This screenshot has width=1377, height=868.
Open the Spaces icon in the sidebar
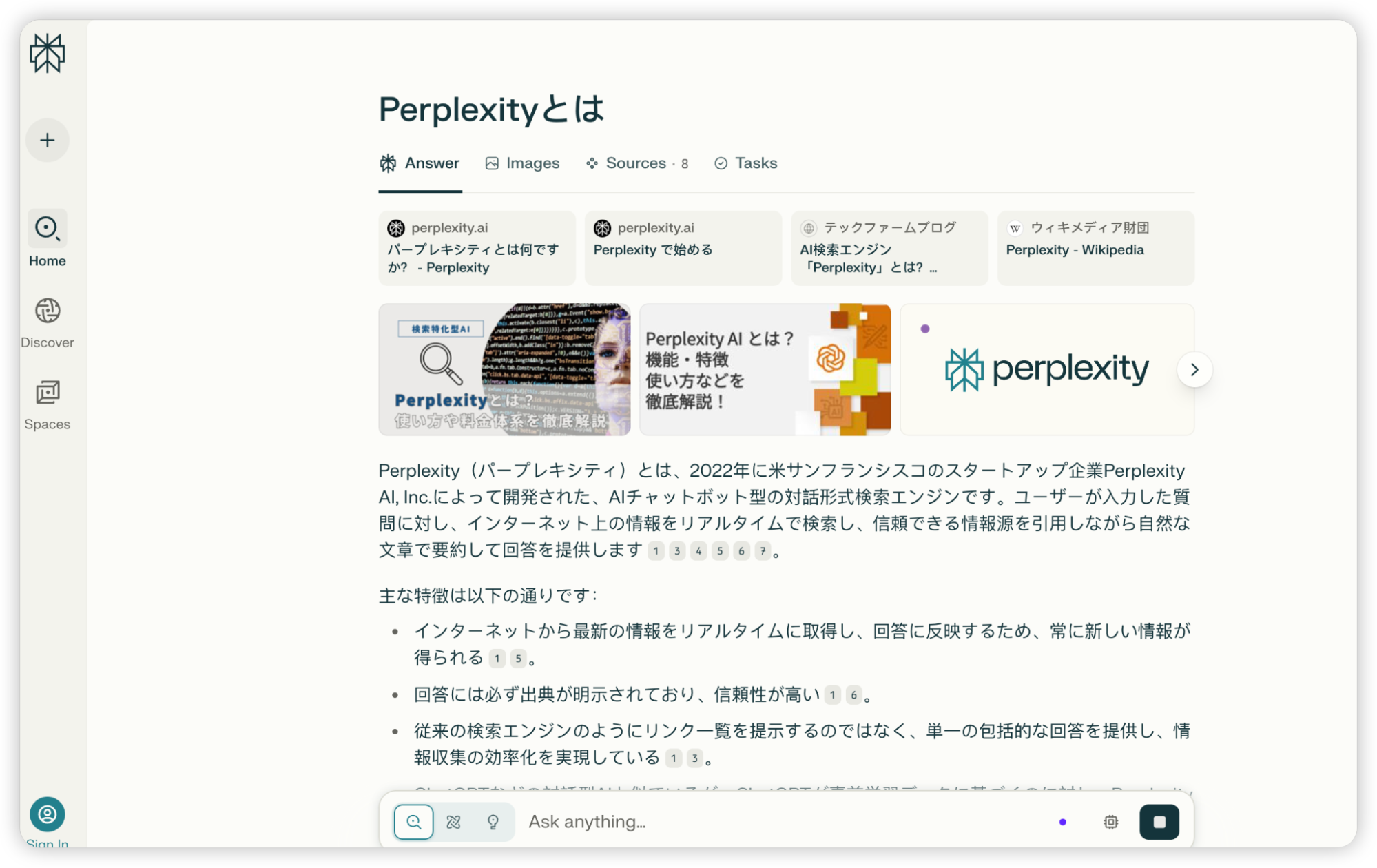[48, 393]
